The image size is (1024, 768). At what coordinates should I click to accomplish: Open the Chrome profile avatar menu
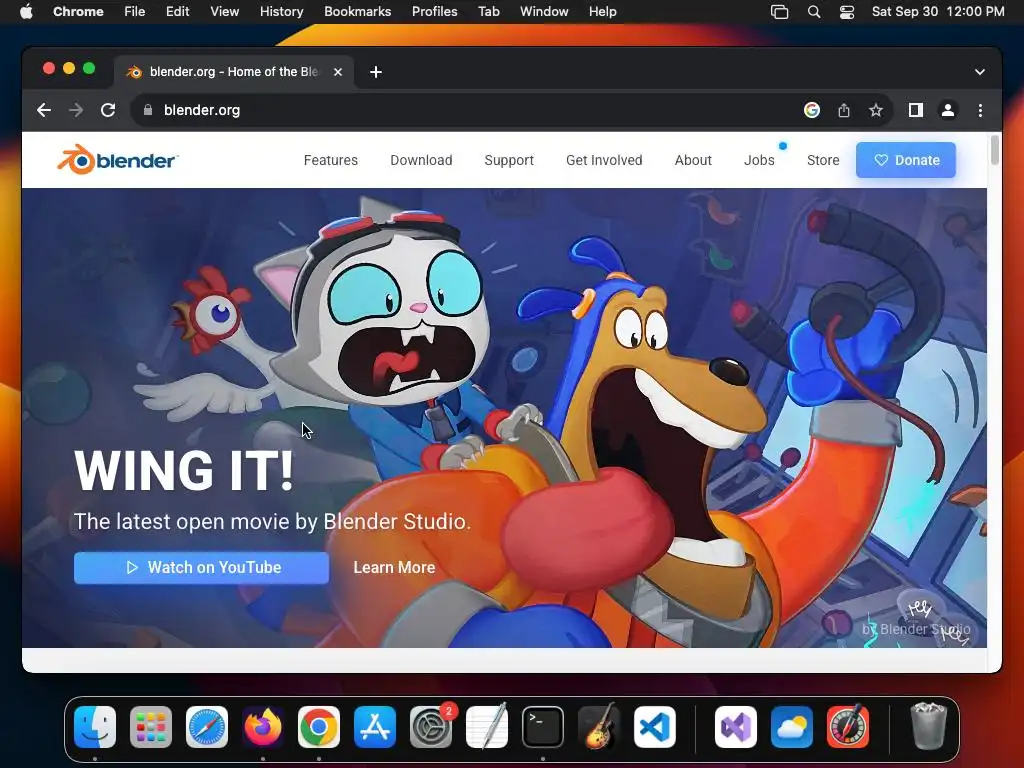pos(948,110)
